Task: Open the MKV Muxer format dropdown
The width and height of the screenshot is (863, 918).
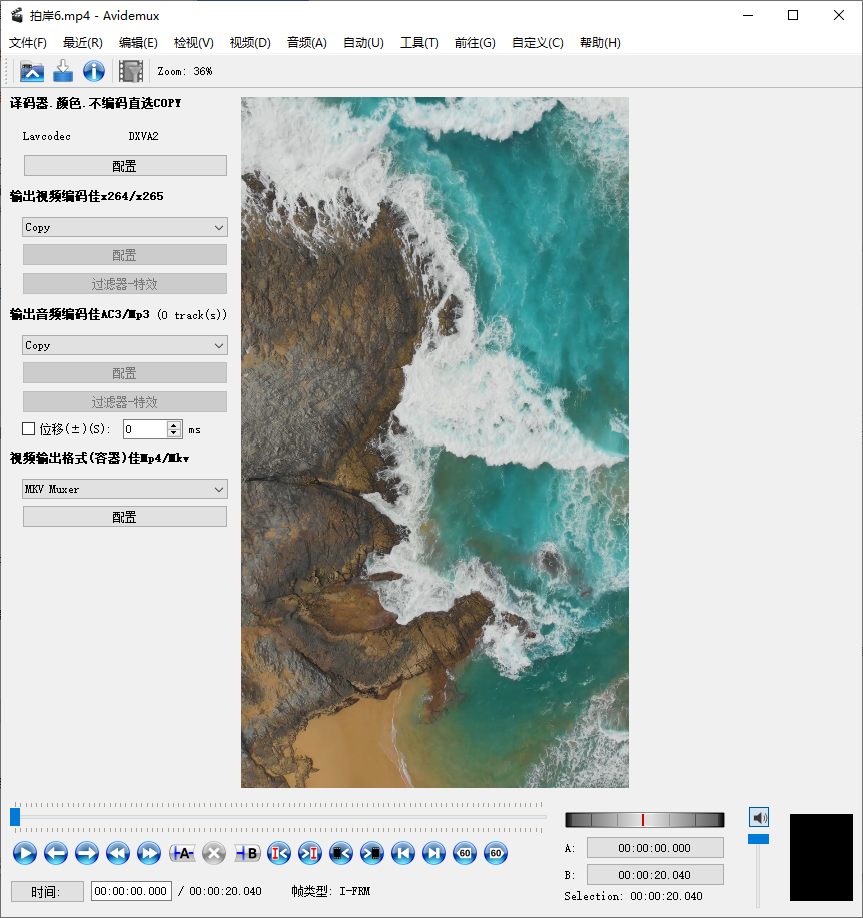Action: tap(125, 489)
